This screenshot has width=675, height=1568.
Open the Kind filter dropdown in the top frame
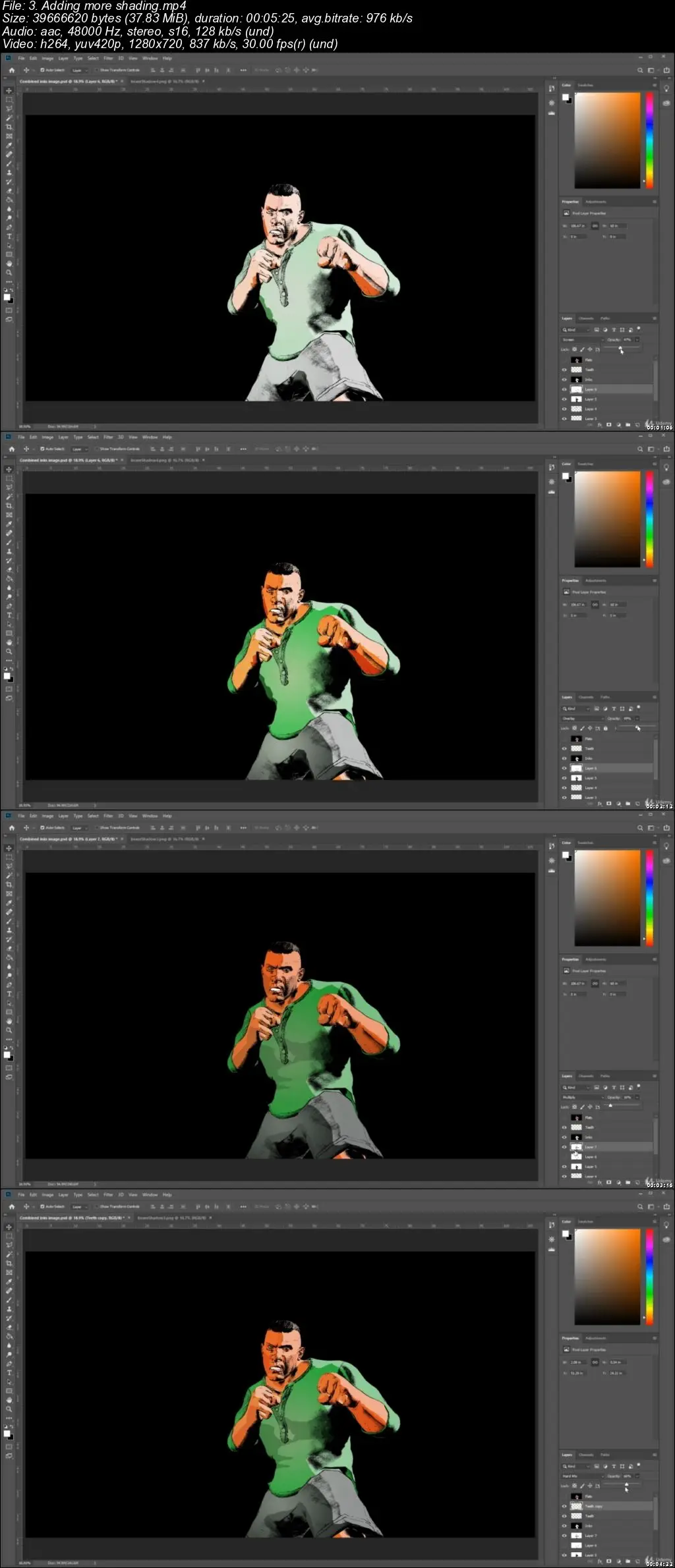[x=575, y=329]
